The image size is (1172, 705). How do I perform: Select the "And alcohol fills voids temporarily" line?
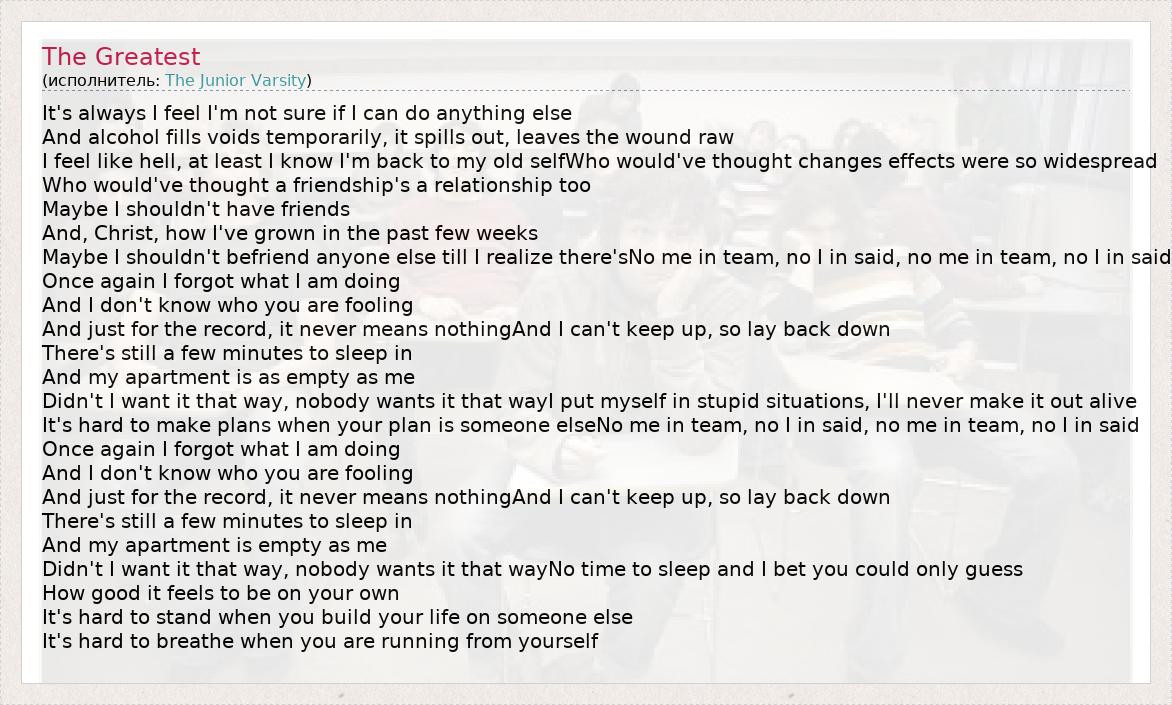coord(388,137)
